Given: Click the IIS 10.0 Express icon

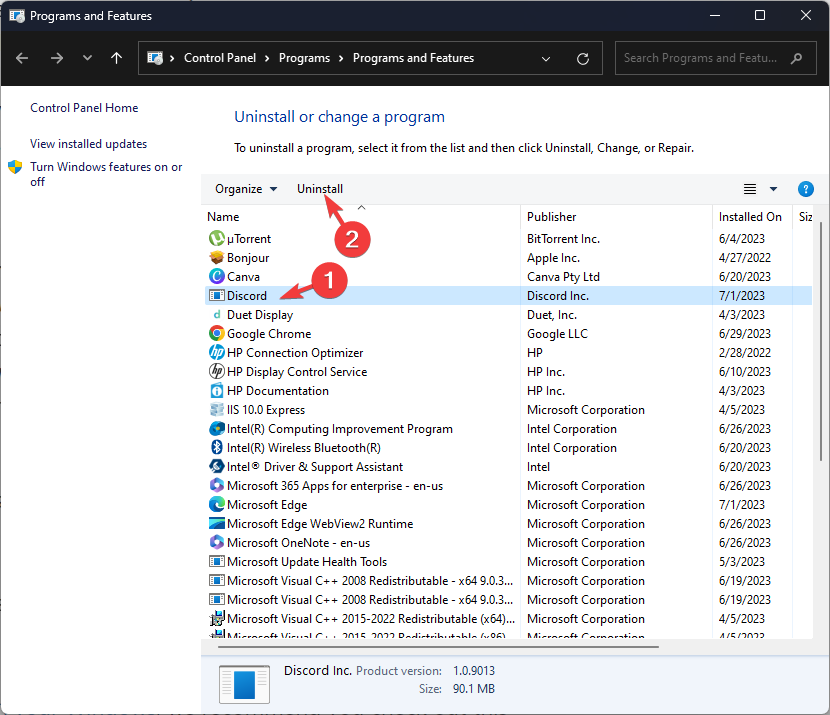Looking at the screenshot, I should point(216,410).
